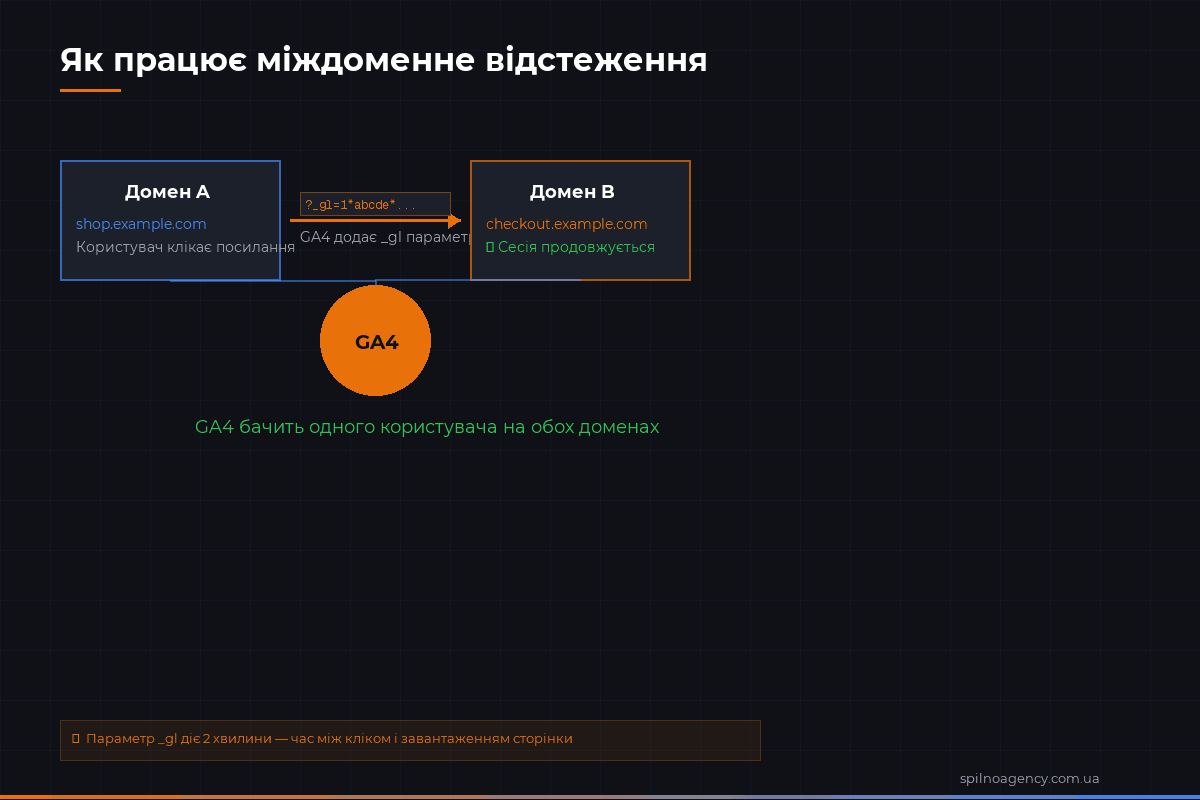Screen dimensions: 1200x800
Task: Click the note about _gl lasting 2 minutes
Action: point(410,740)
